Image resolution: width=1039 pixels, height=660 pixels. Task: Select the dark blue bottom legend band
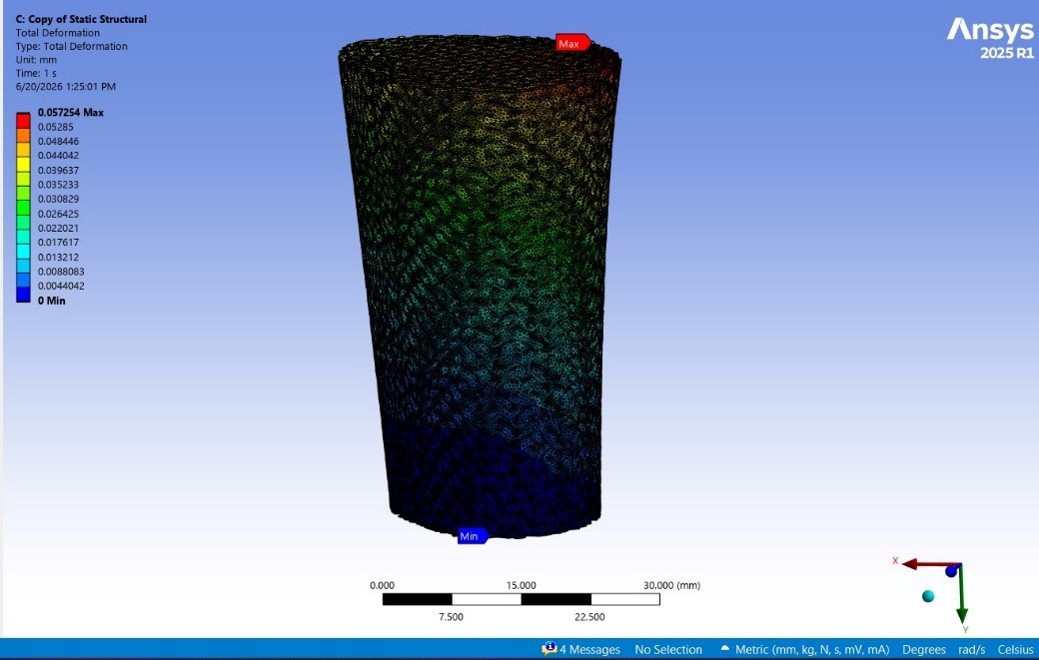23,294
